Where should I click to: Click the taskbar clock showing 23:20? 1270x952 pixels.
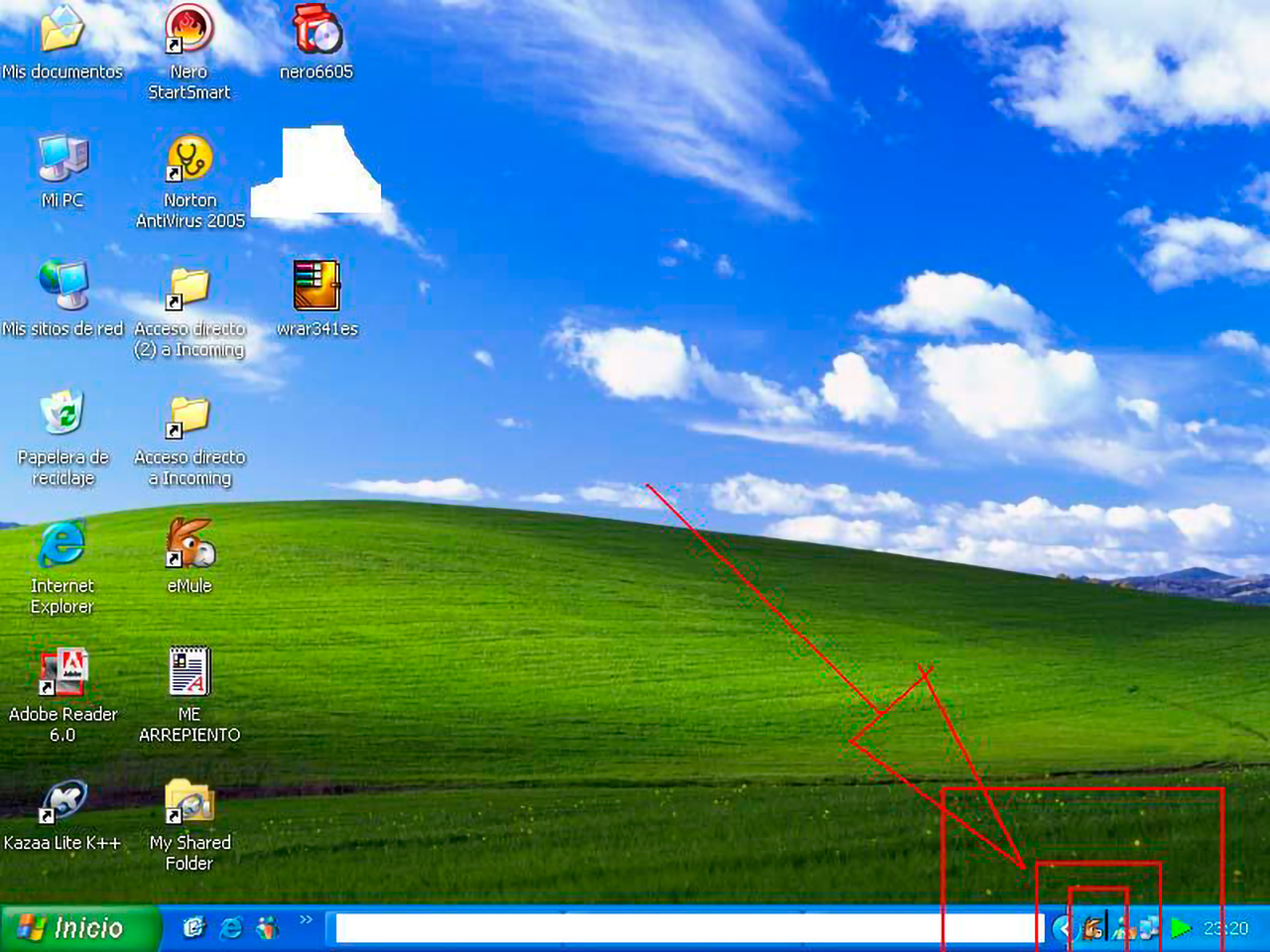(1226, 929)
